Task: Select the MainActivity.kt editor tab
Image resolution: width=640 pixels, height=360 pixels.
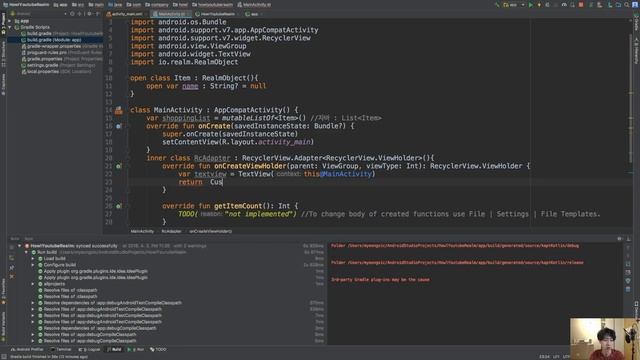Action: 171,14
